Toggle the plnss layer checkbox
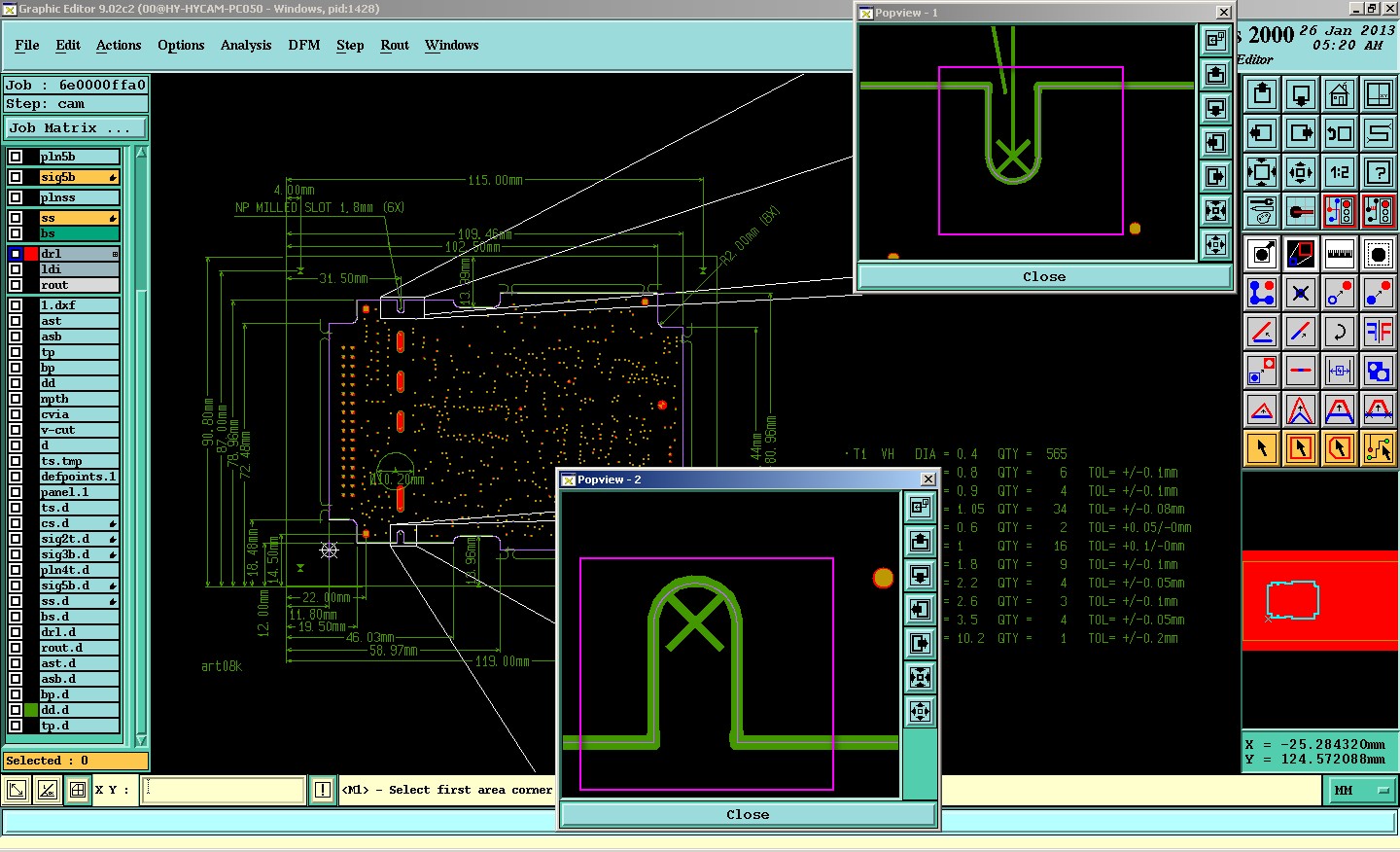The height and width of the screenshot is (852, 1400). pyautogui.click(x=16, y=197)
